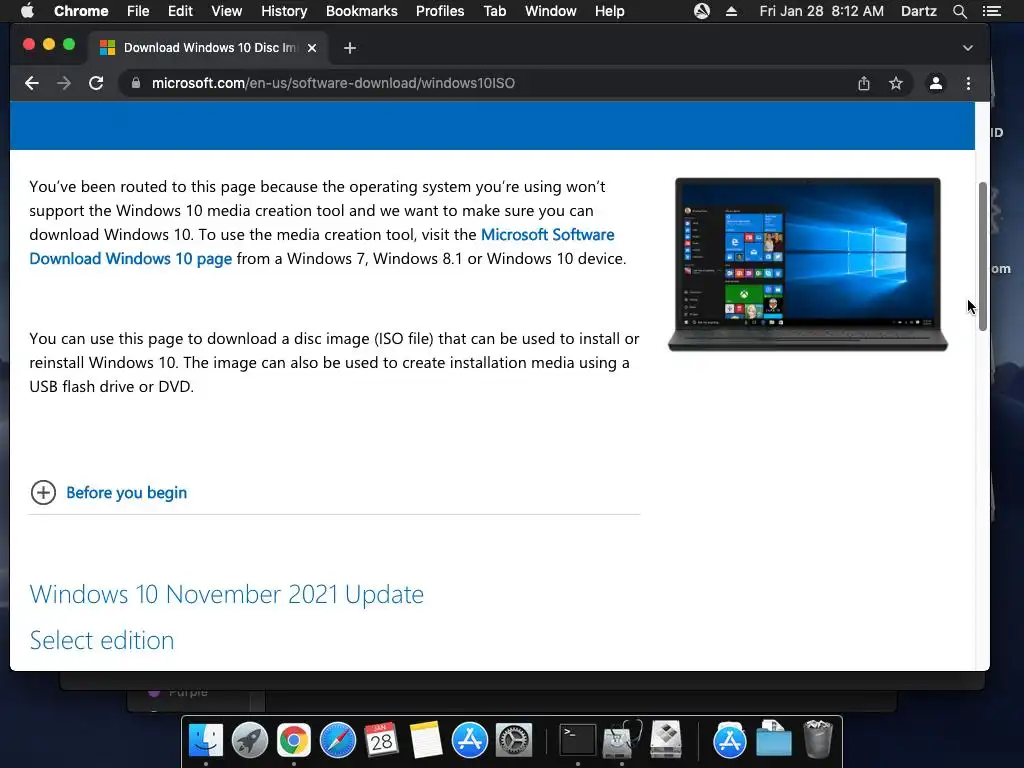The image size is (1024, 768).
Task: Open the View menu
Action: (227, 11)
